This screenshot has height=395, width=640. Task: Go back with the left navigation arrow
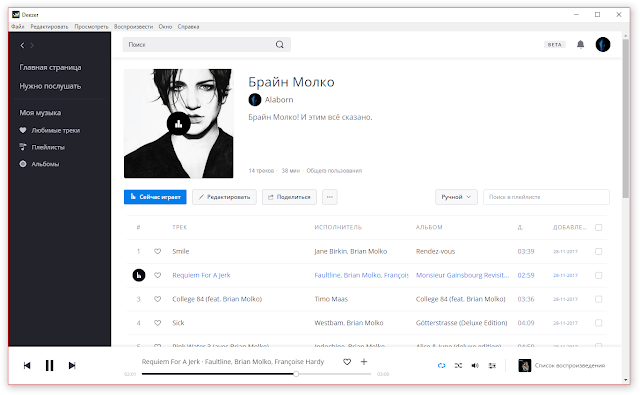(22, 45)
